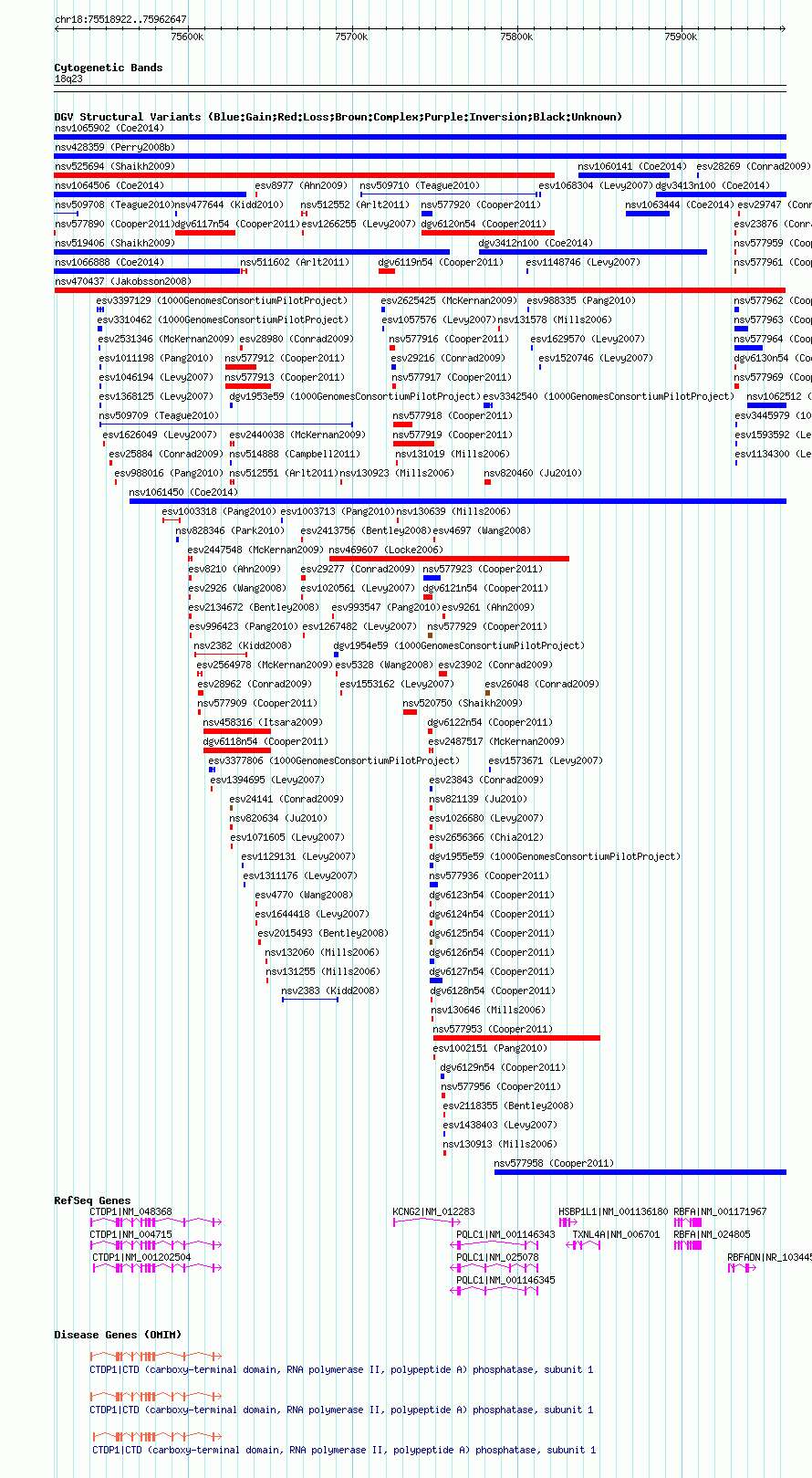812x1478 pixels.
Task: Click the Disease Genes (OMIM) track heading
Action: coord(118,1335)
